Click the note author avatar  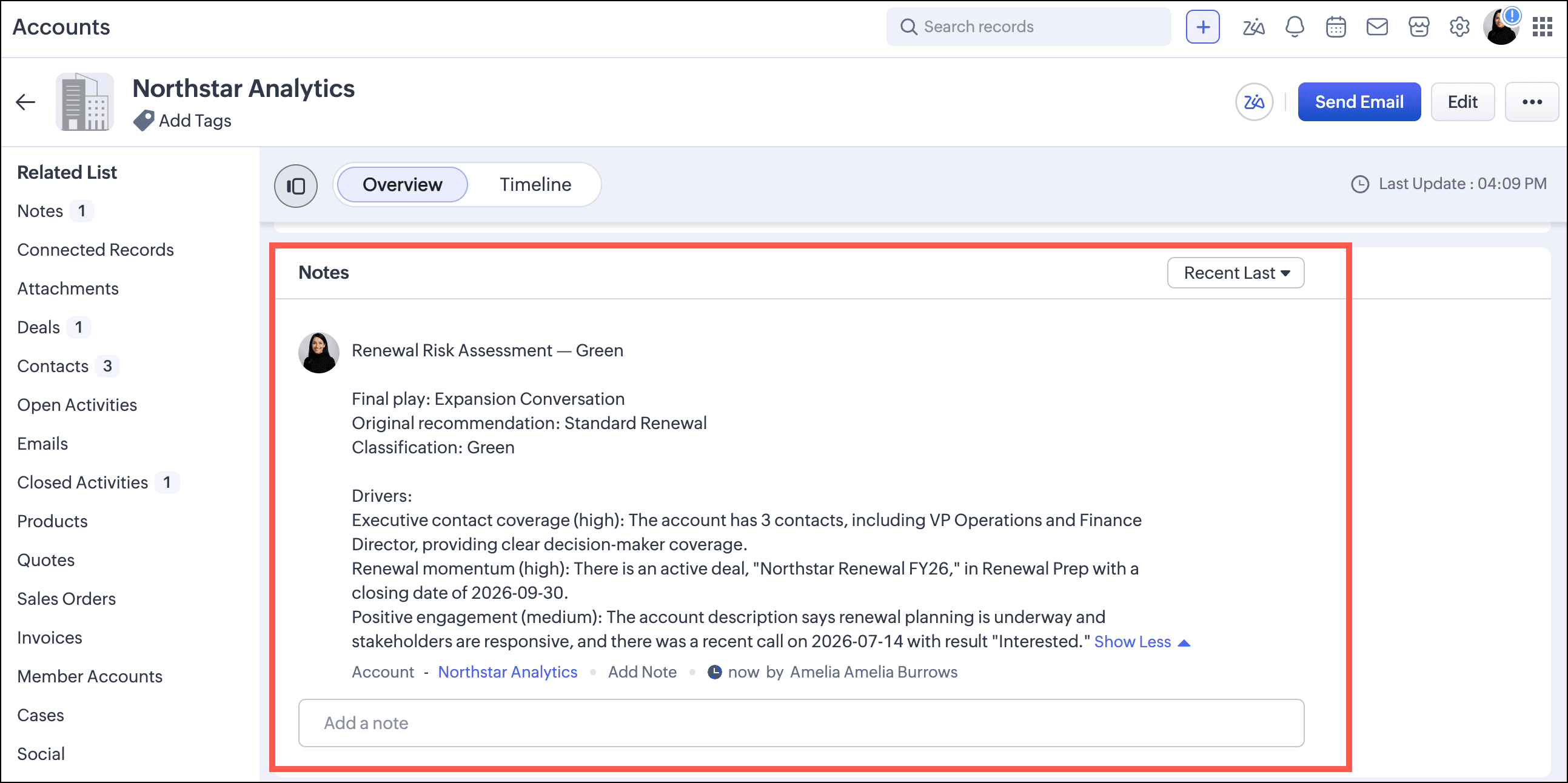(318, 352)
